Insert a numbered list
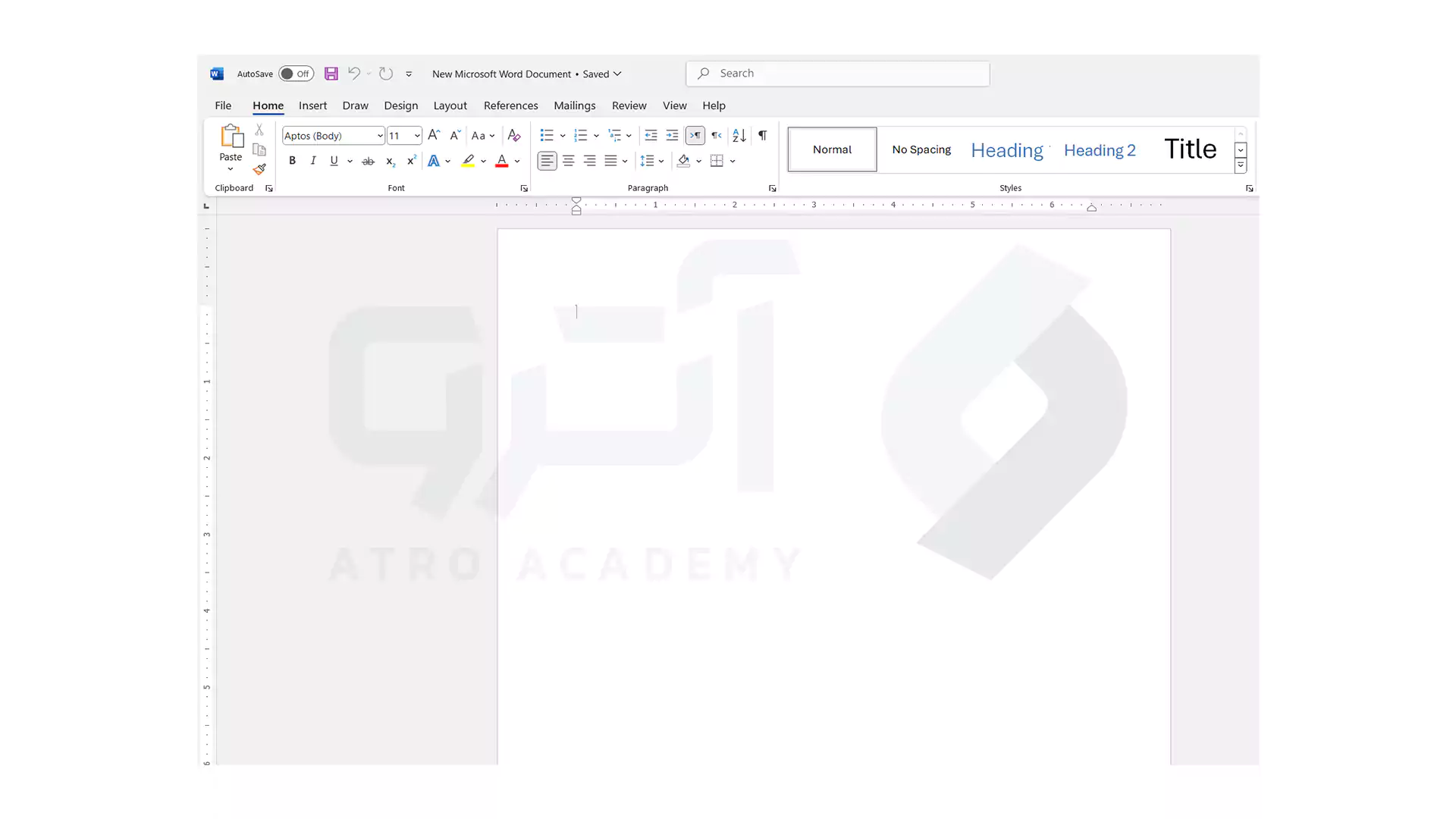1456x819 pixels. (x=580, y=135)
